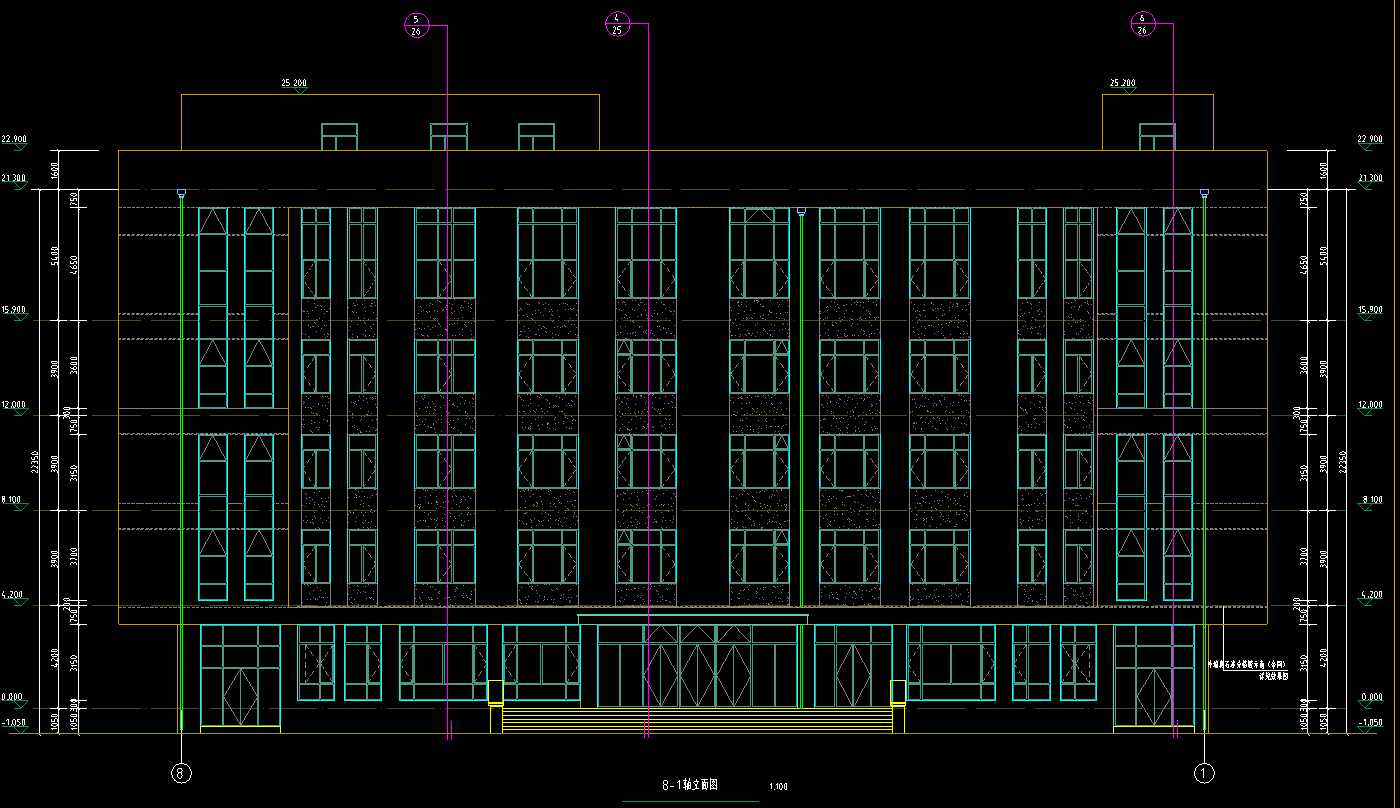
Task: Click right-side 15.900 elevation marker
Action: pyautogui.click(x=1371, y=311)
